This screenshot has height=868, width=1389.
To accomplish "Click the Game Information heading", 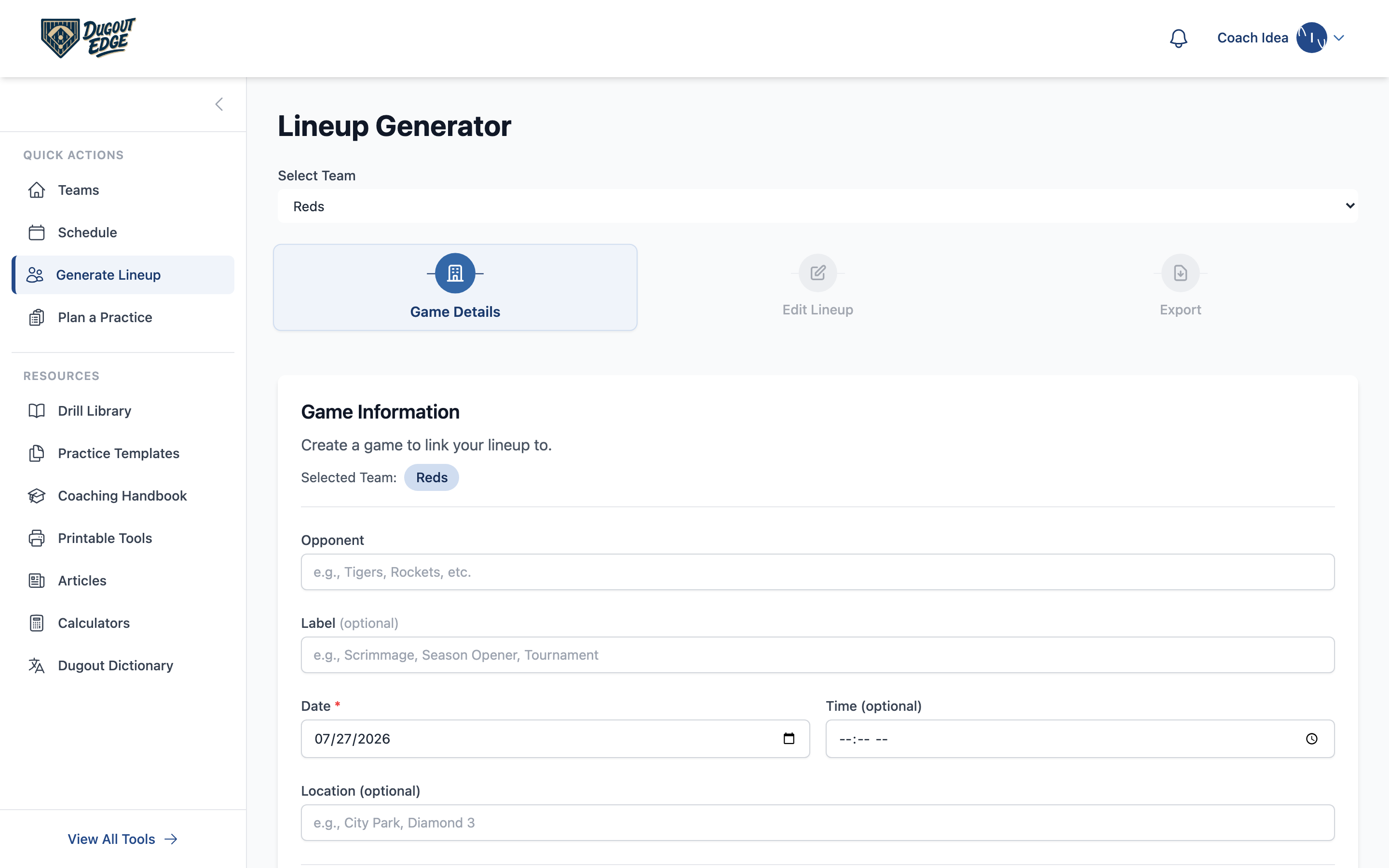I will (380, 412).
